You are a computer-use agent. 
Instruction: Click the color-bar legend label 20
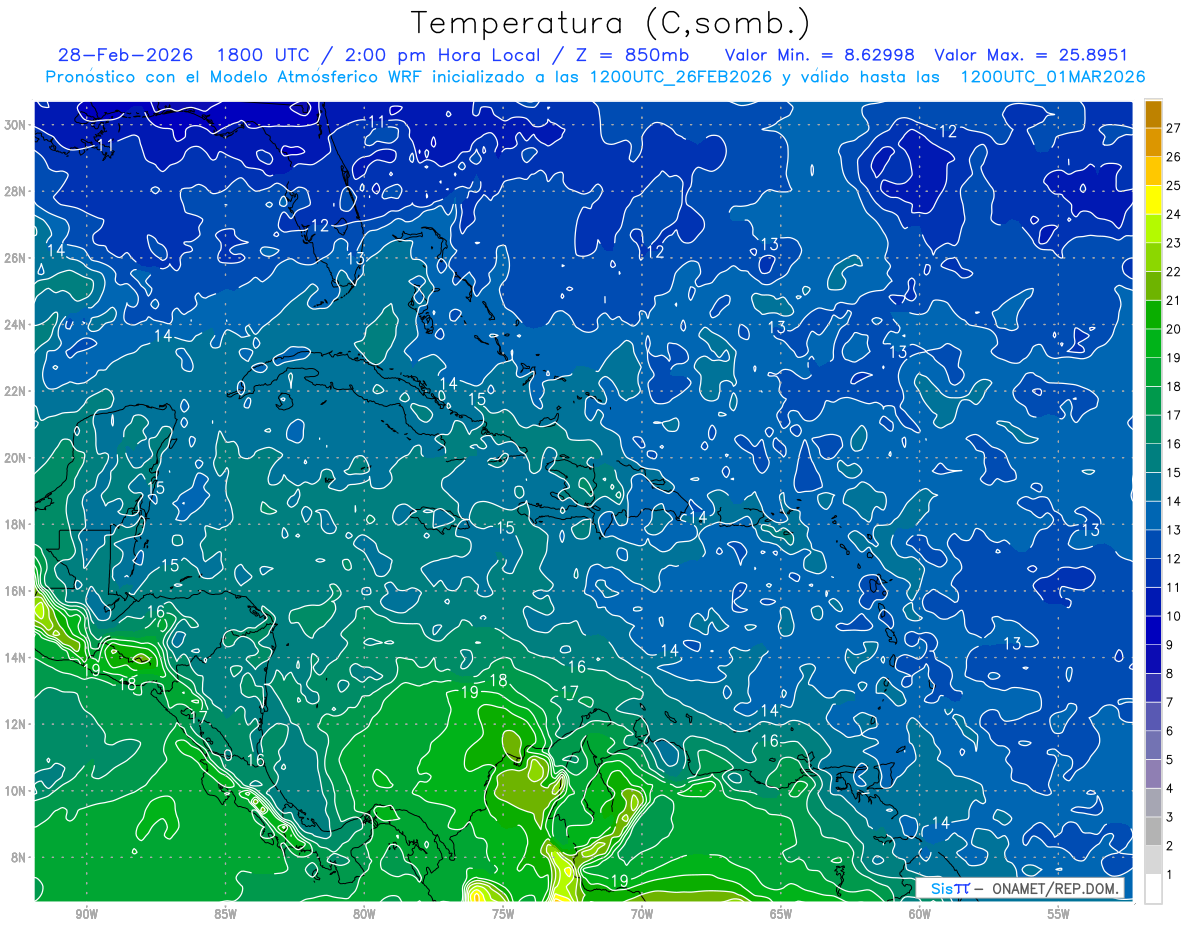point(1174,329)
